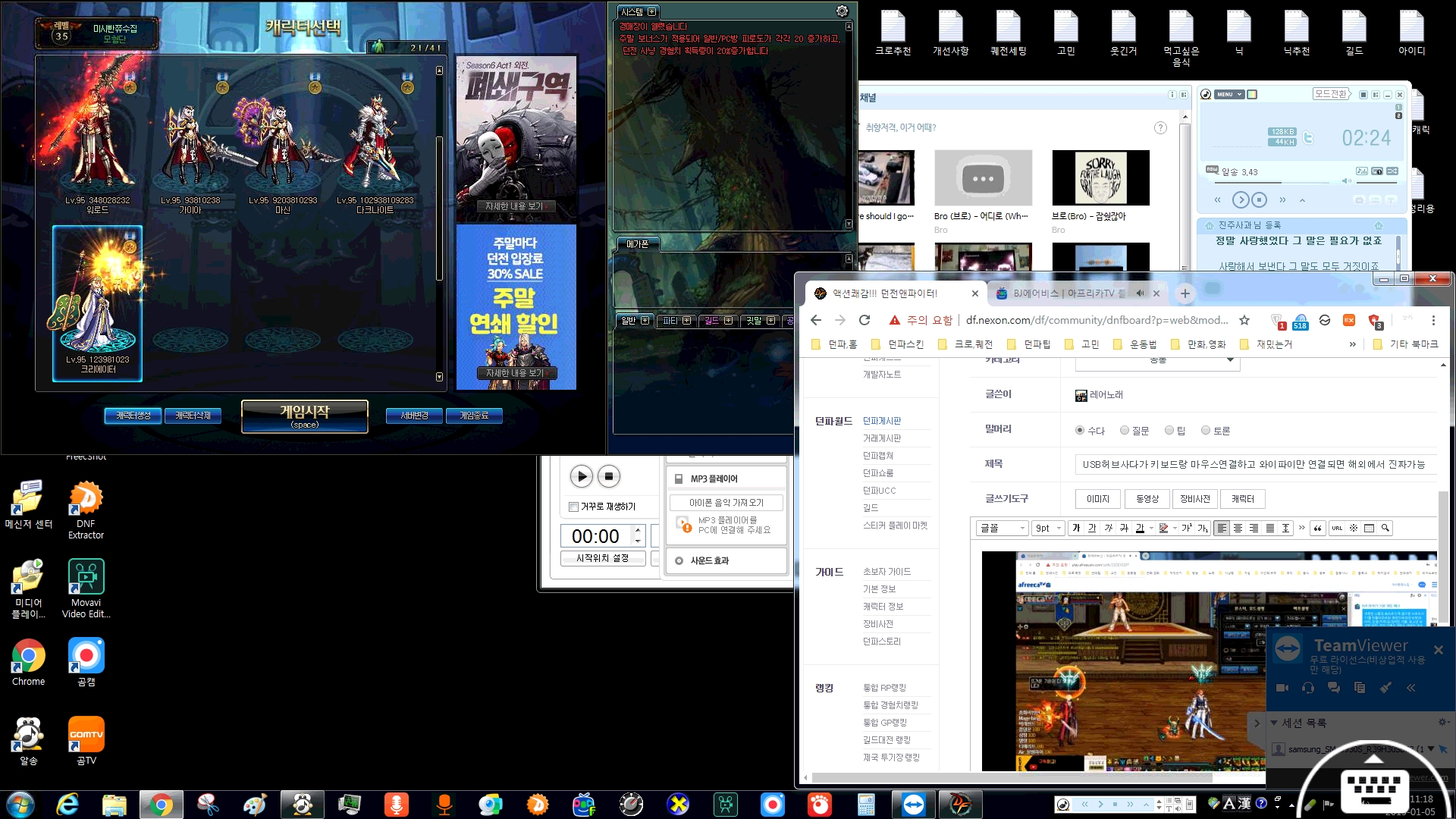Image resolution: width=1456 pixels, height=819 pixels.
Task: Select the 토론 radio button
Action: (x=1206, y=431)
